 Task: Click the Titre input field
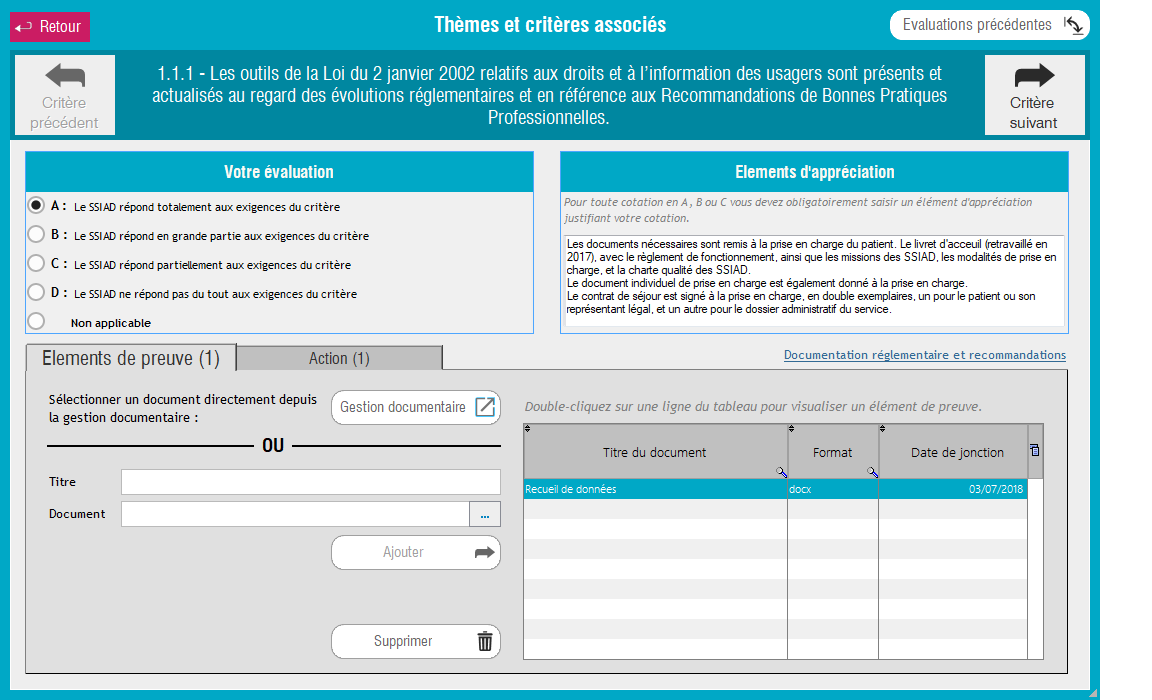(x=311, y=482)
